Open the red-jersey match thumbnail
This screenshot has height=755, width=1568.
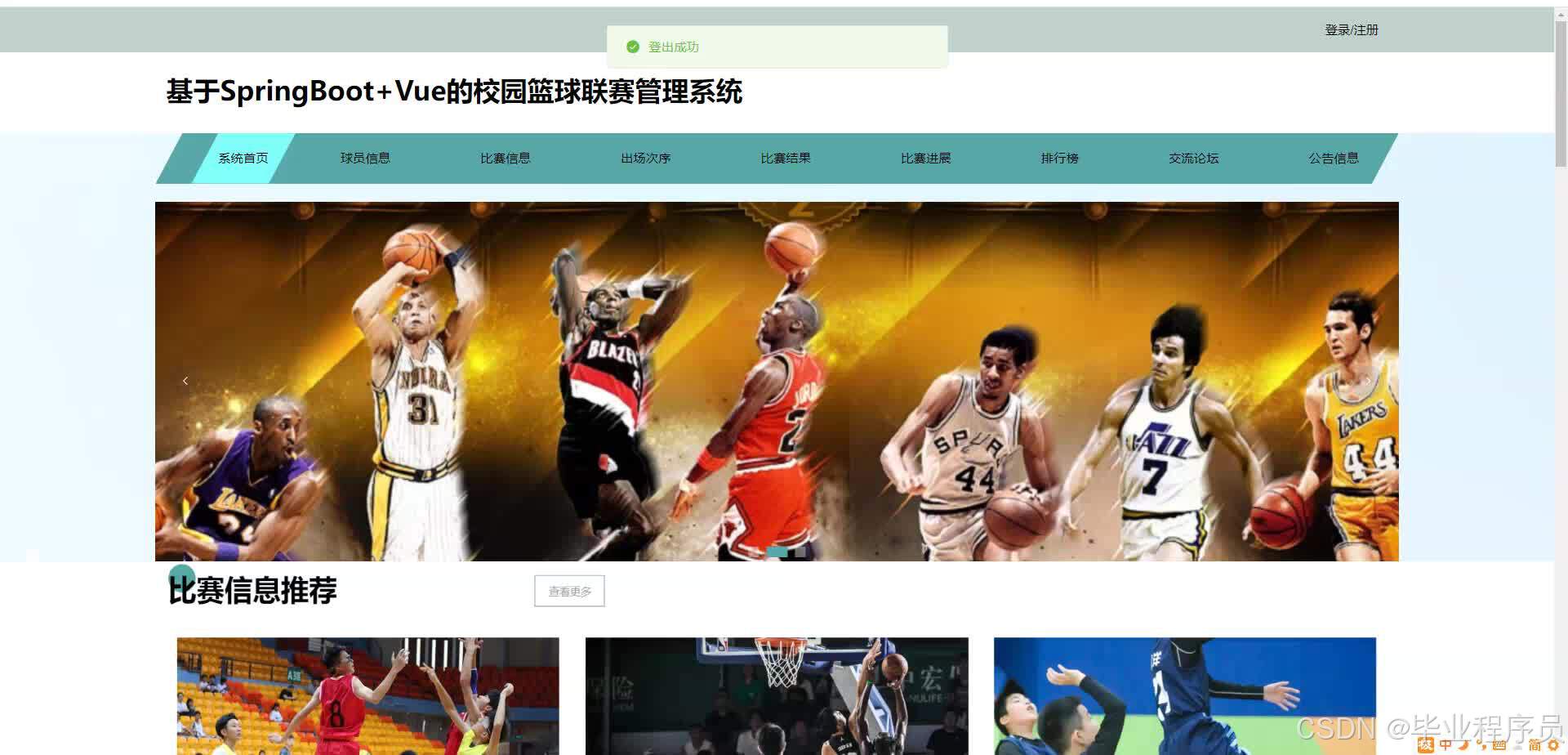(x=368, y=696)
